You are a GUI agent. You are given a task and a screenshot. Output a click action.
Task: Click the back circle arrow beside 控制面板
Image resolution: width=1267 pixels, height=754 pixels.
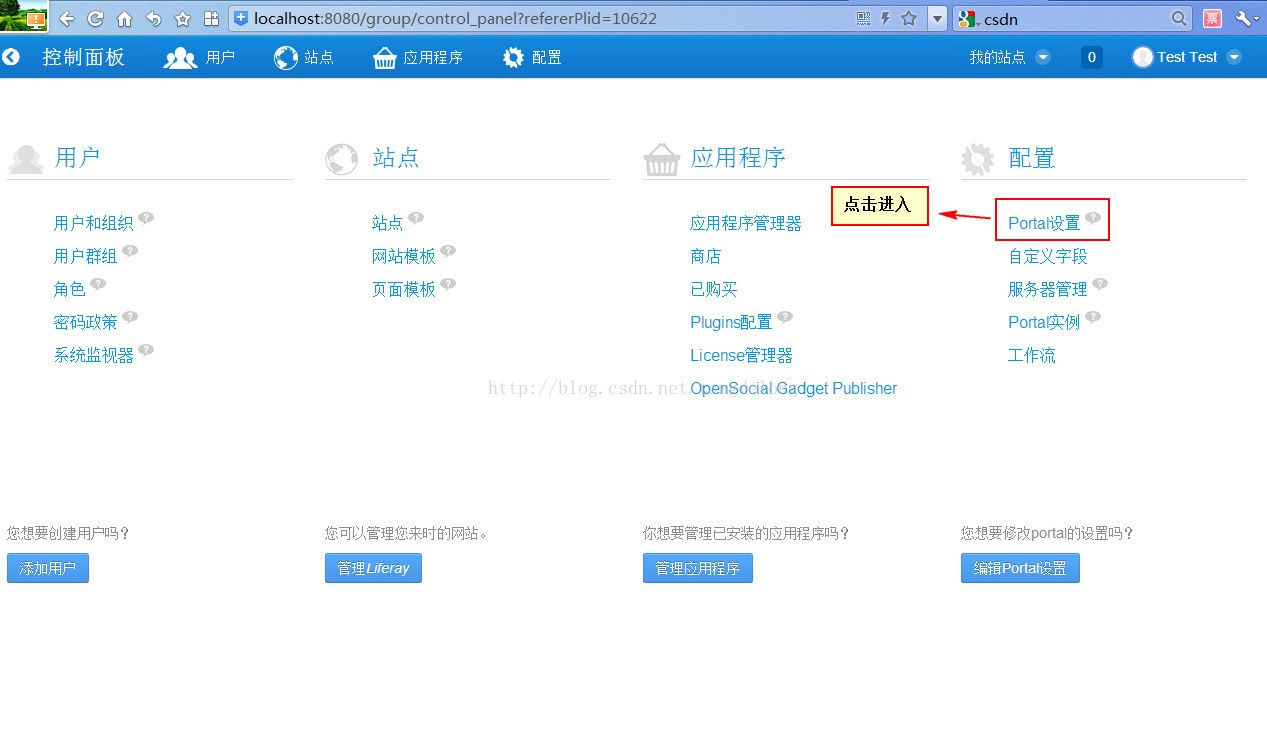(x=11, y=57)
